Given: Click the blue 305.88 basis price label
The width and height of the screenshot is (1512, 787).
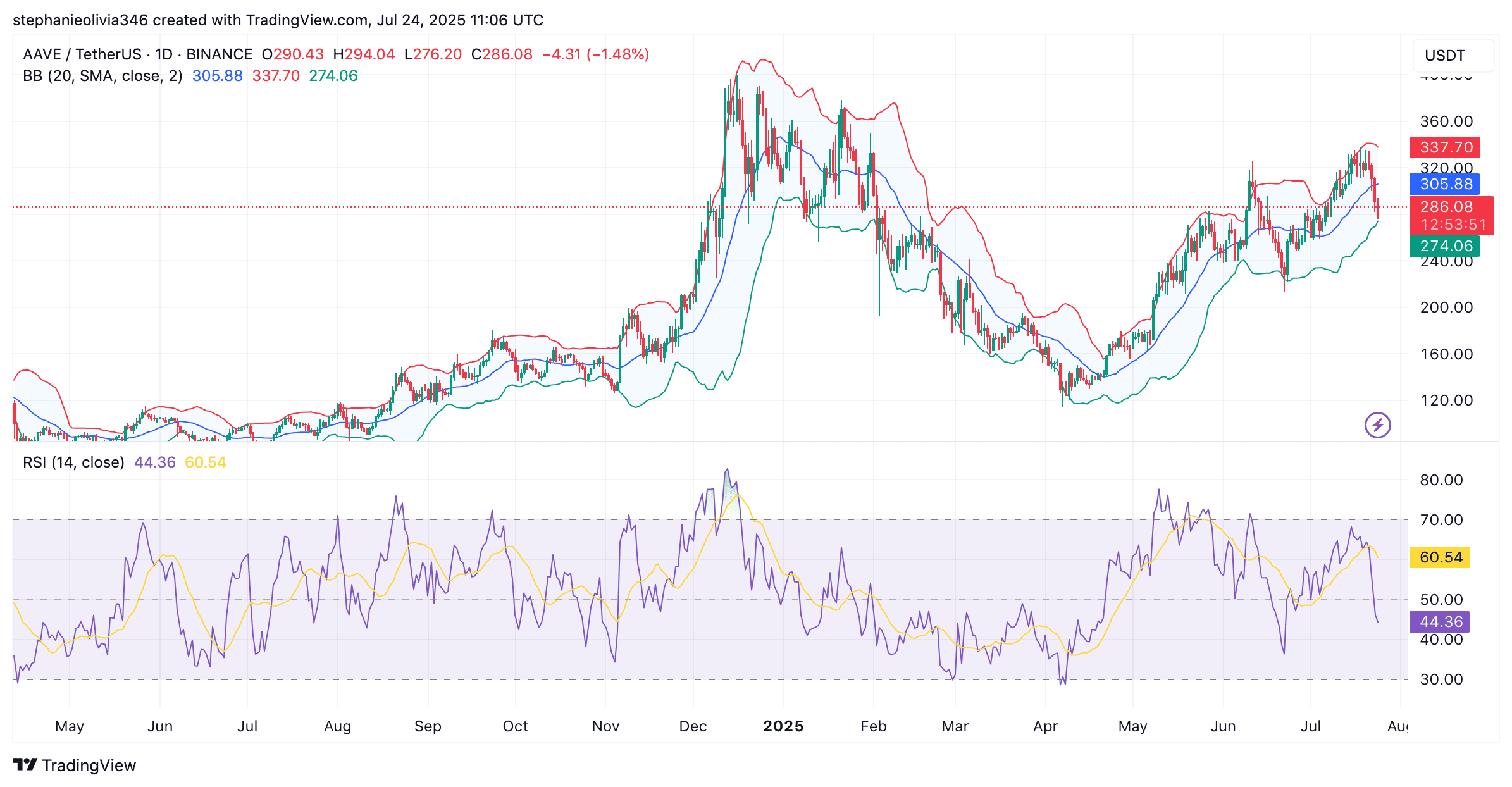Looking at the screenshot, I should pos(1447,184).
